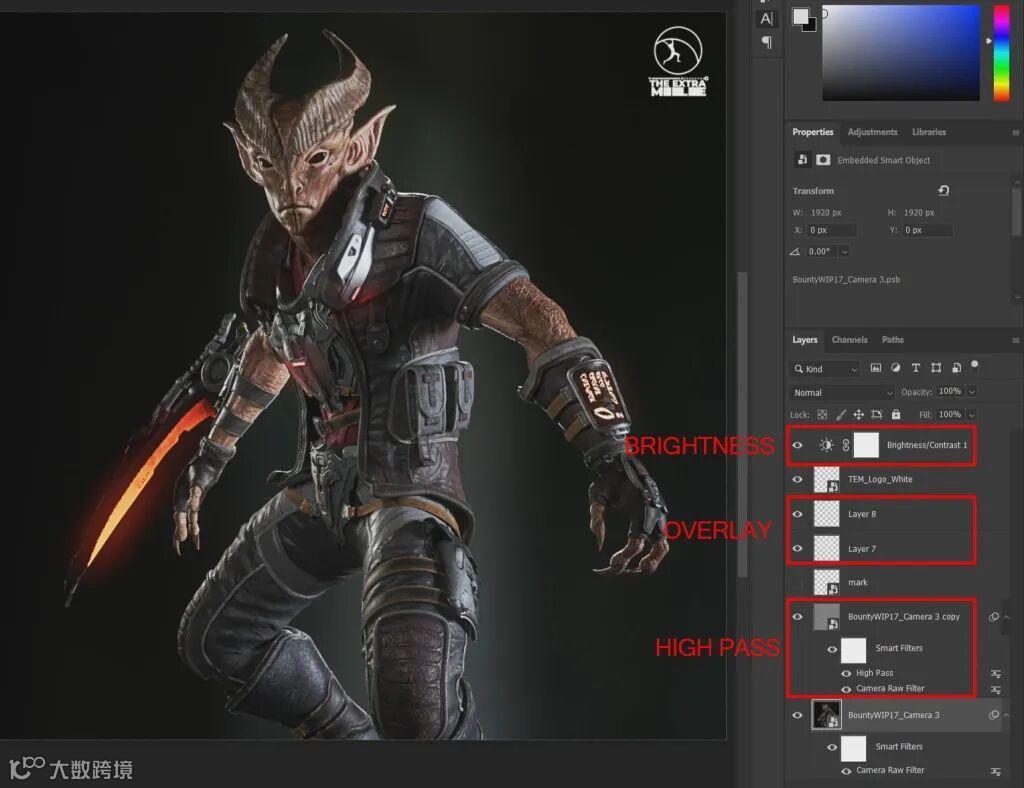Open blending options for High Pass filter
The height and width of the screenshot is (788, 1024).
click(x=995, y=673)
